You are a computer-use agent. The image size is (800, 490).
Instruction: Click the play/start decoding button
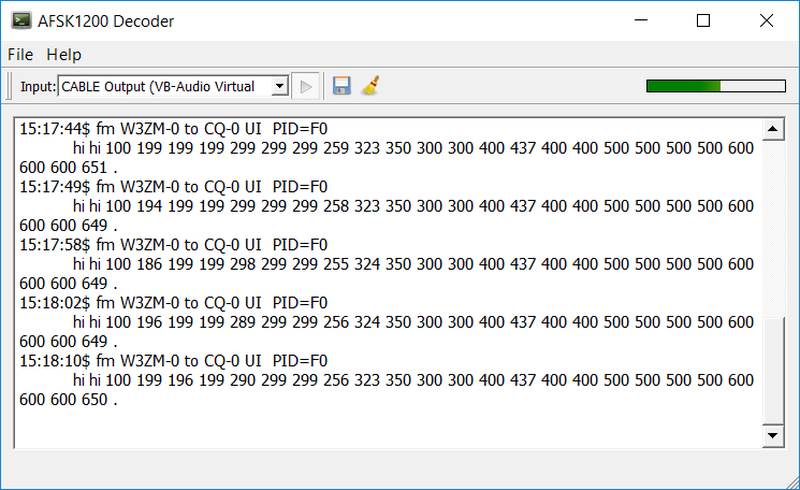(306, 87)
